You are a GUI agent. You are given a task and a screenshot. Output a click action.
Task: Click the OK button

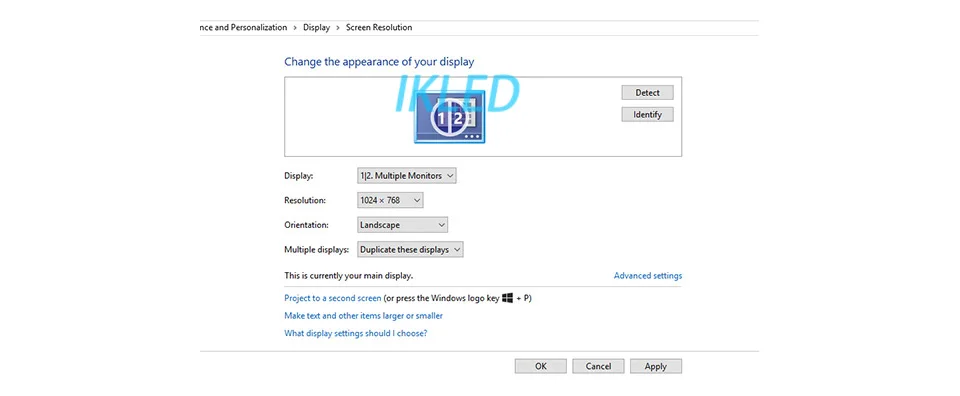pyautogui.click(x=541, y=366)
